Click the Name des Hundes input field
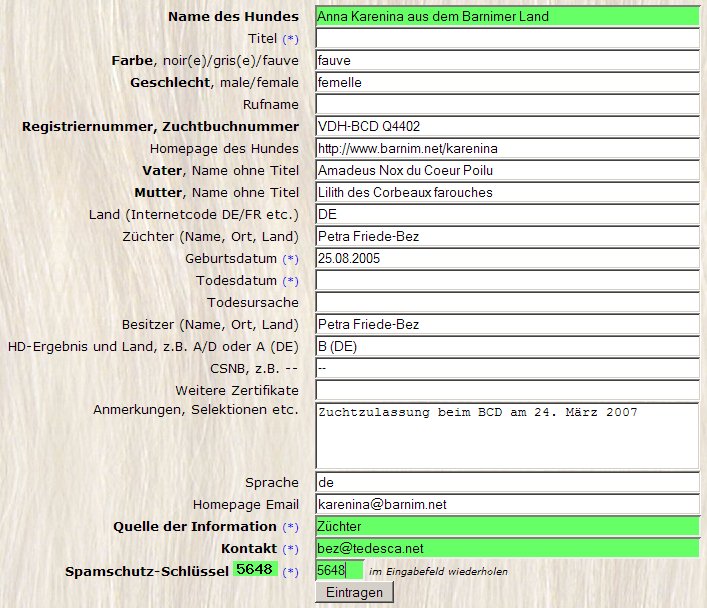This screenshot has height=608, width=707. [x=506, y=17]
